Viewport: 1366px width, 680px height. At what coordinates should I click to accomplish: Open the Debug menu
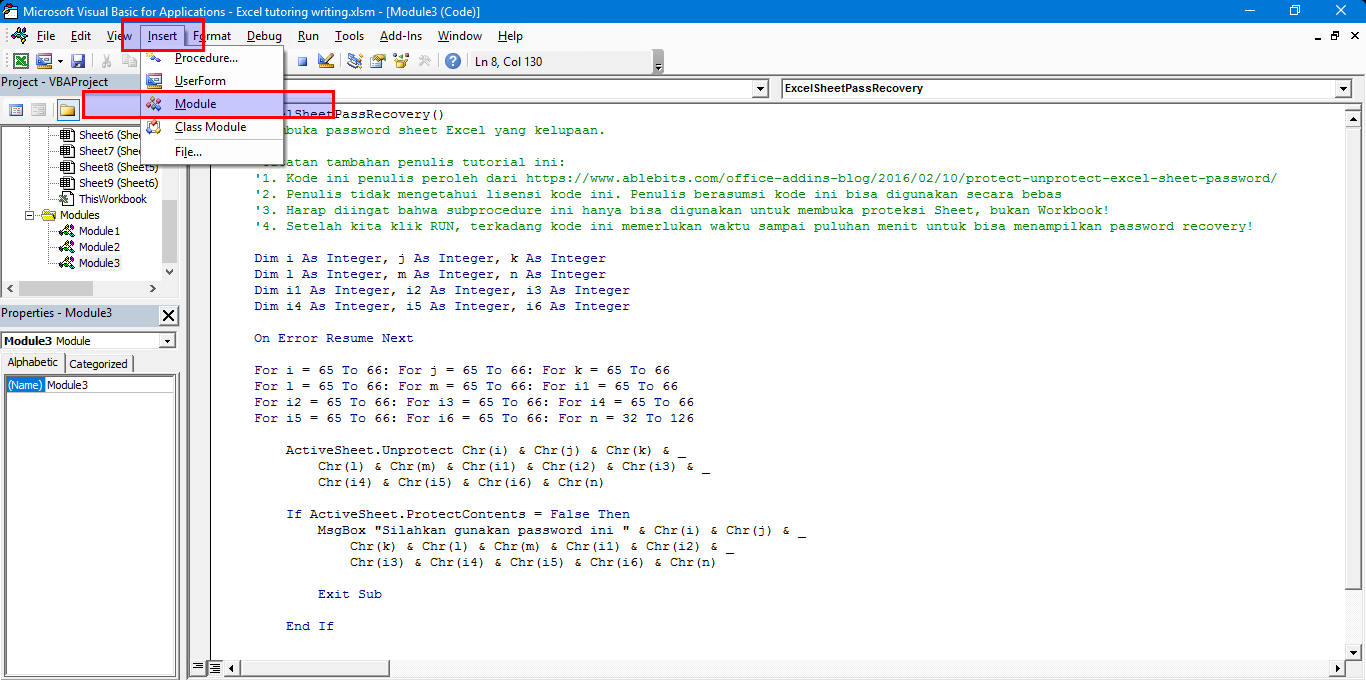tap(264, 36)
